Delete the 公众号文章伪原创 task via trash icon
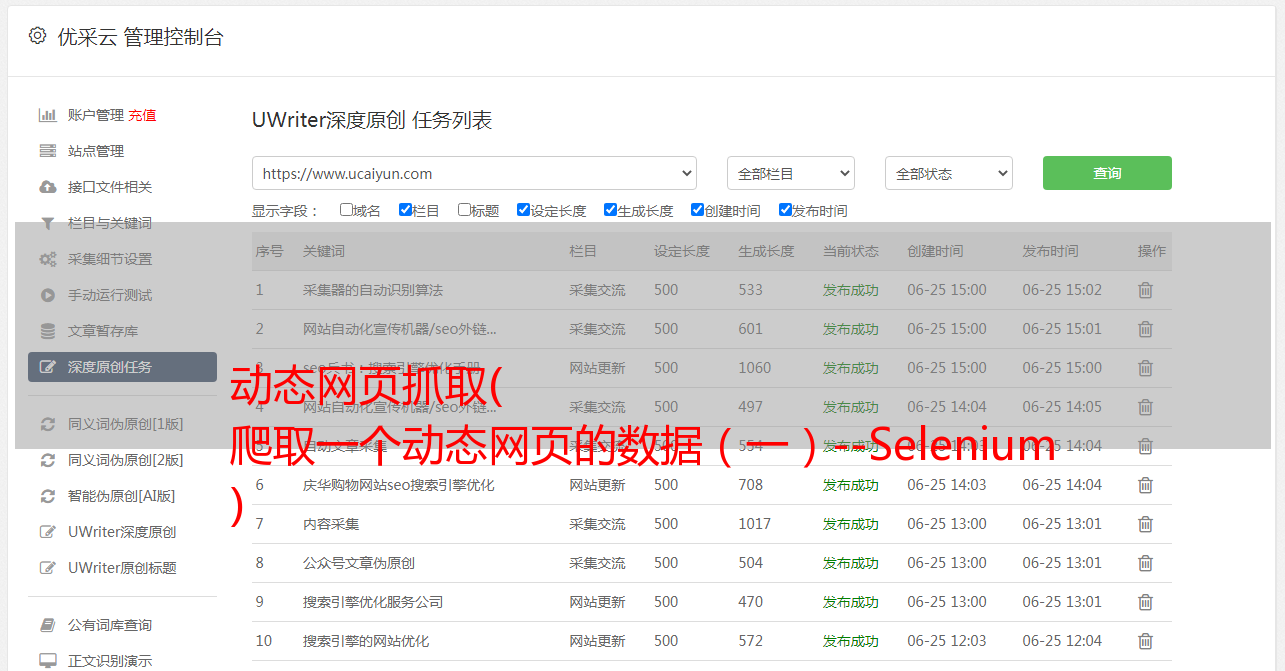 [x=1145, y=563]
